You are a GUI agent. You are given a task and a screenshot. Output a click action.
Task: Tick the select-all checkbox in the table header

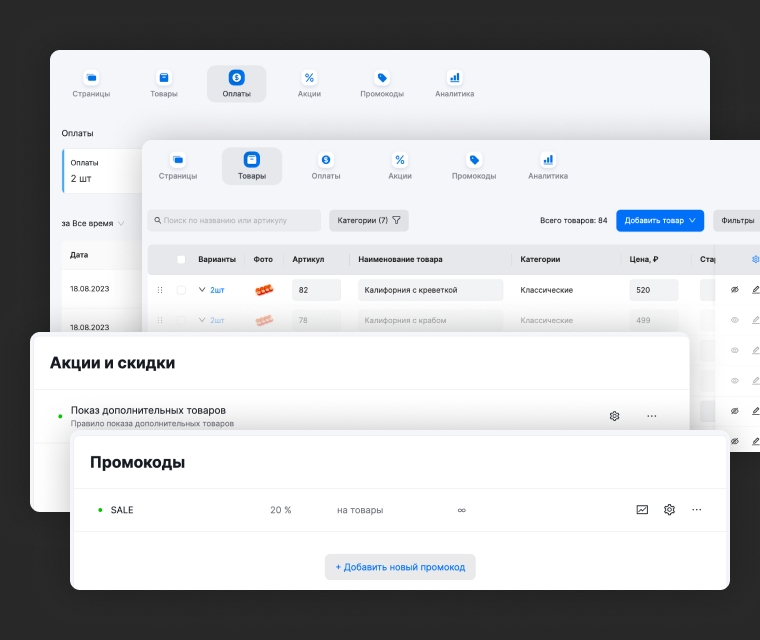pyautogui.click(x=181, y=259)
